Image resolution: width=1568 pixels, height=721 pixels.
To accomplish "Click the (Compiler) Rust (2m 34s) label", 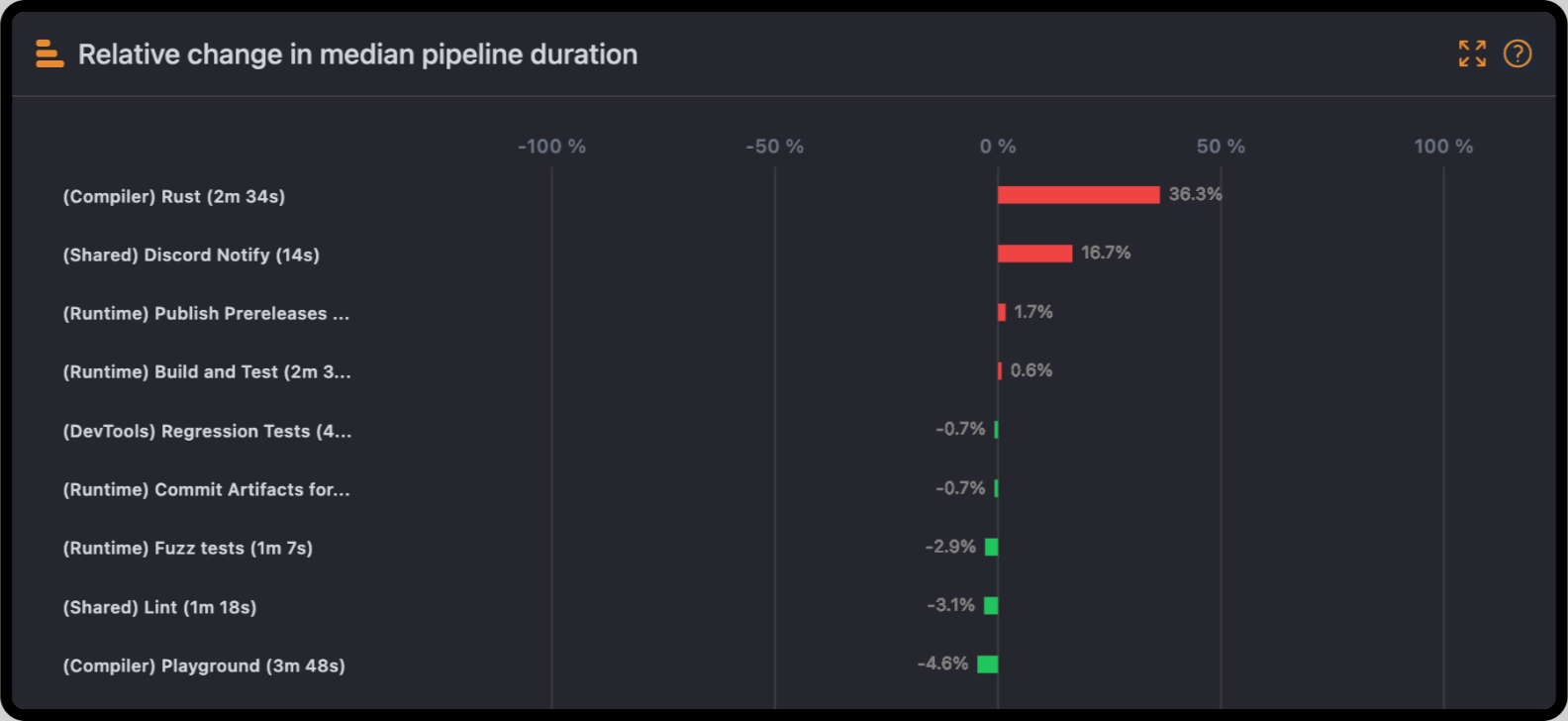I will (174, 197).
